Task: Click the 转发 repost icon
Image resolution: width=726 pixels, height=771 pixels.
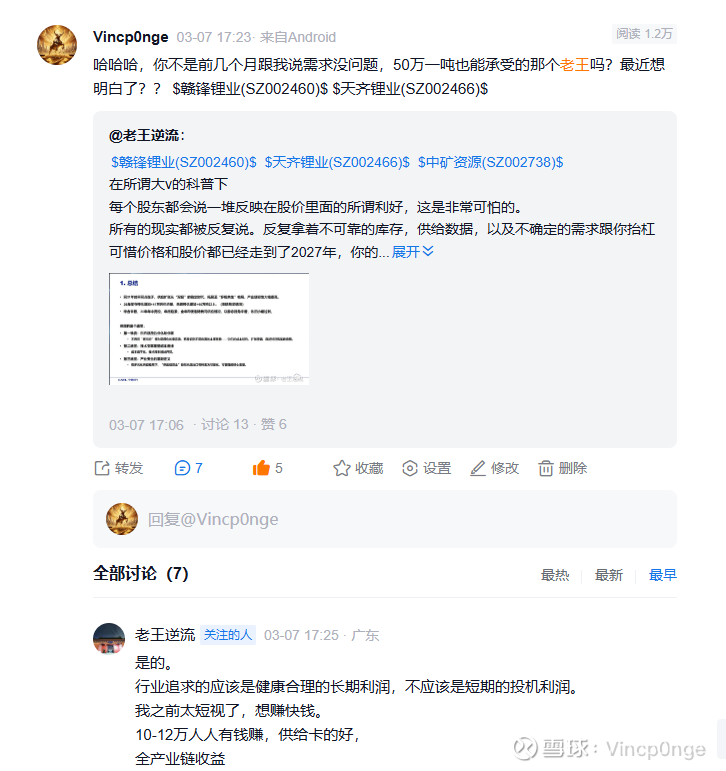Action: [102, 468]
